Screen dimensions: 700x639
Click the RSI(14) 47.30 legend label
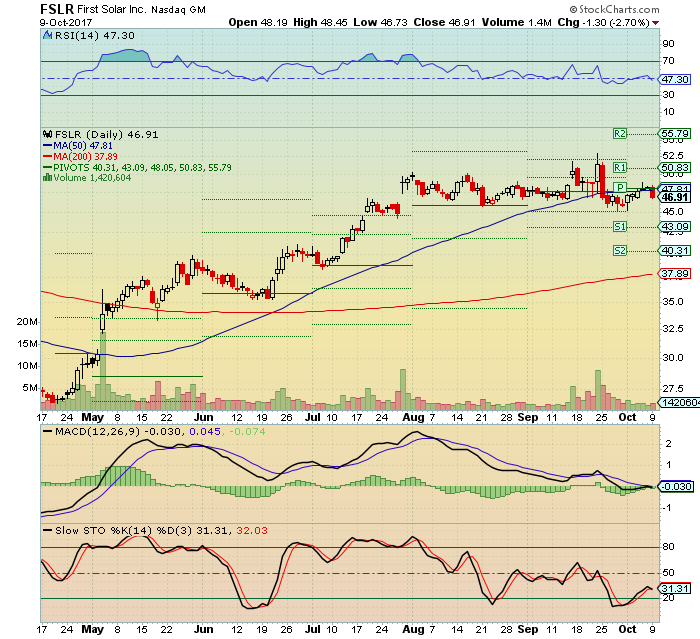point(94,35)
